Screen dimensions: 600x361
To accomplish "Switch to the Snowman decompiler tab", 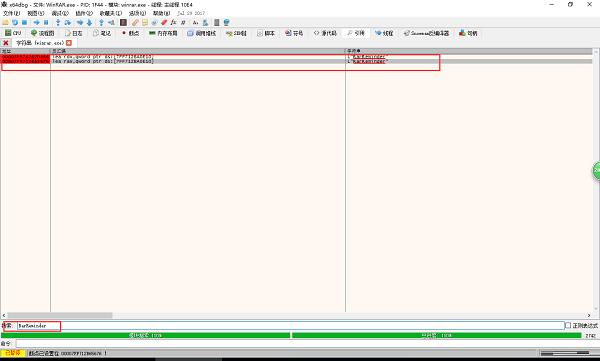I will (426, 33).
